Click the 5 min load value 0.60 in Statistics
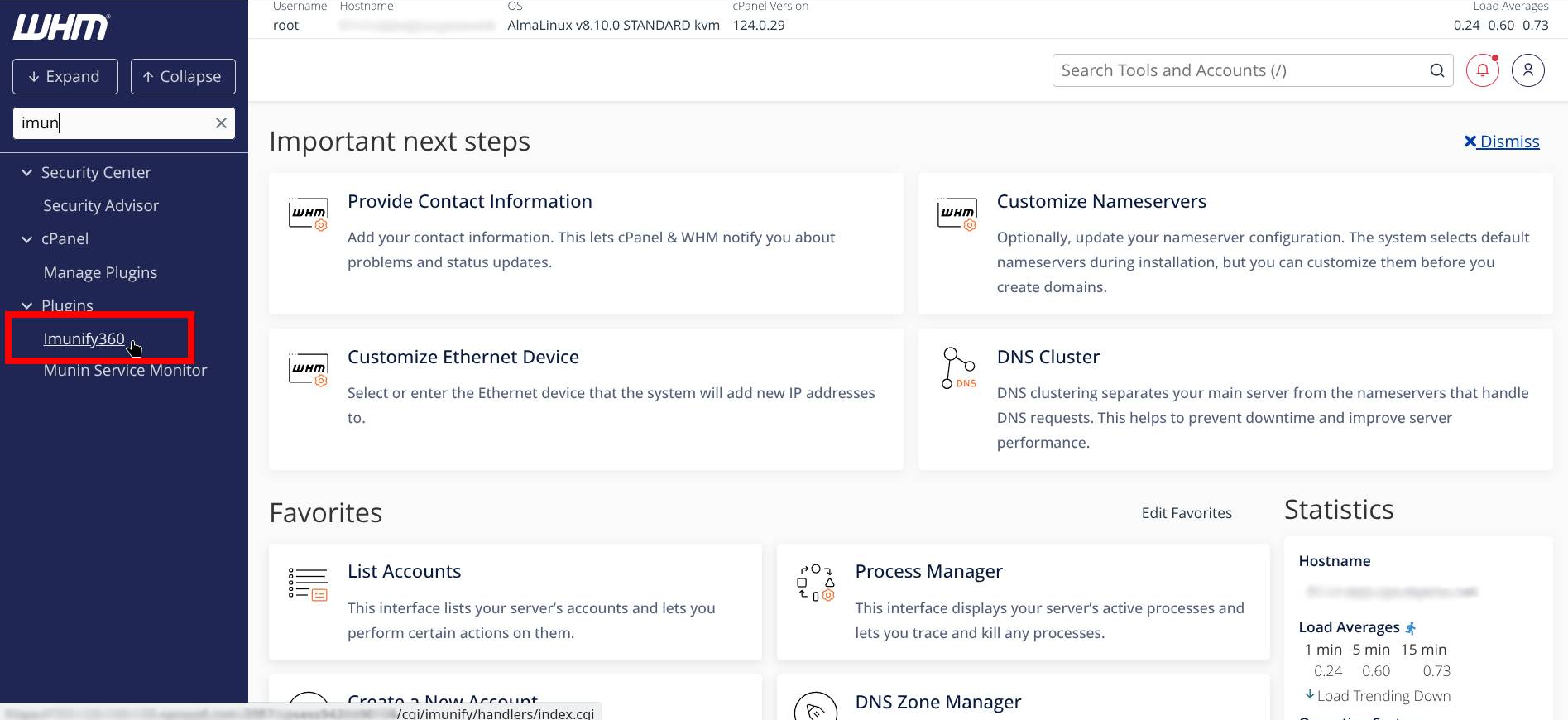This screenshot has height=720, width=1568. 1376,671
